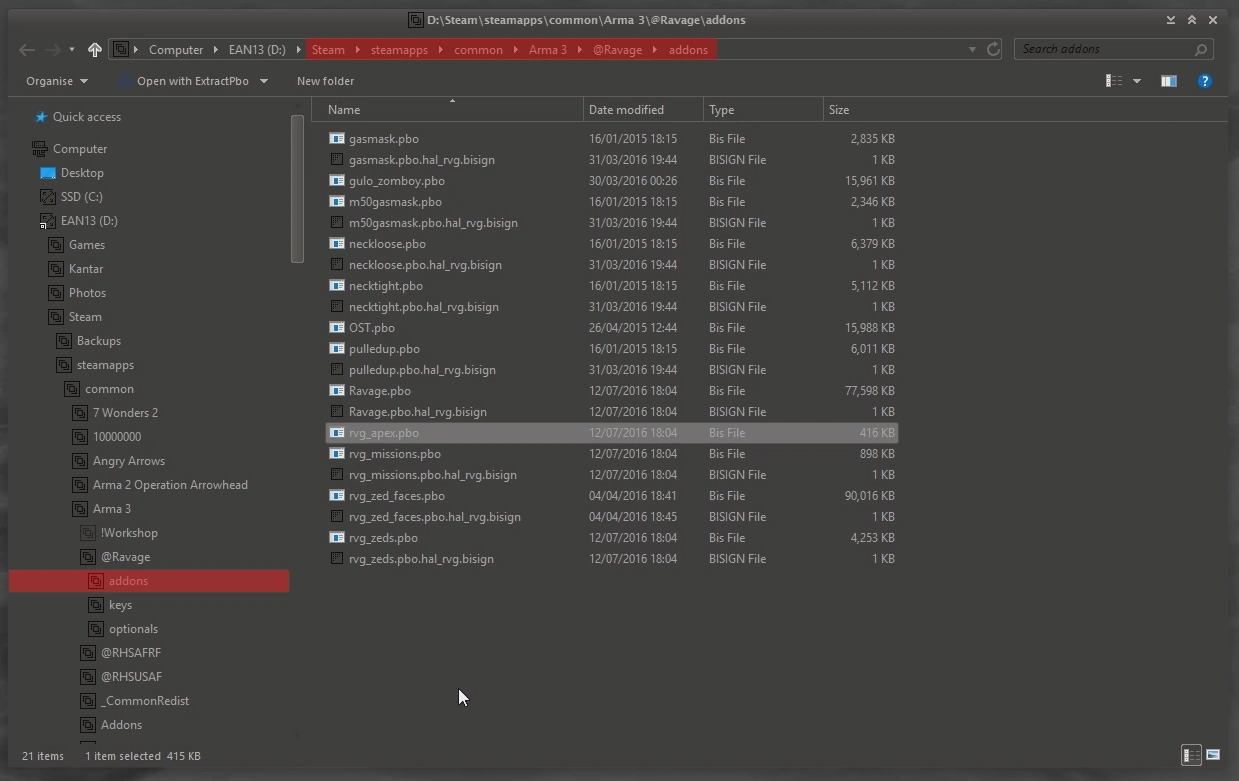Select file named pulledup.pbo
This screenshot has height=781, width=1239.
point(384,349)
